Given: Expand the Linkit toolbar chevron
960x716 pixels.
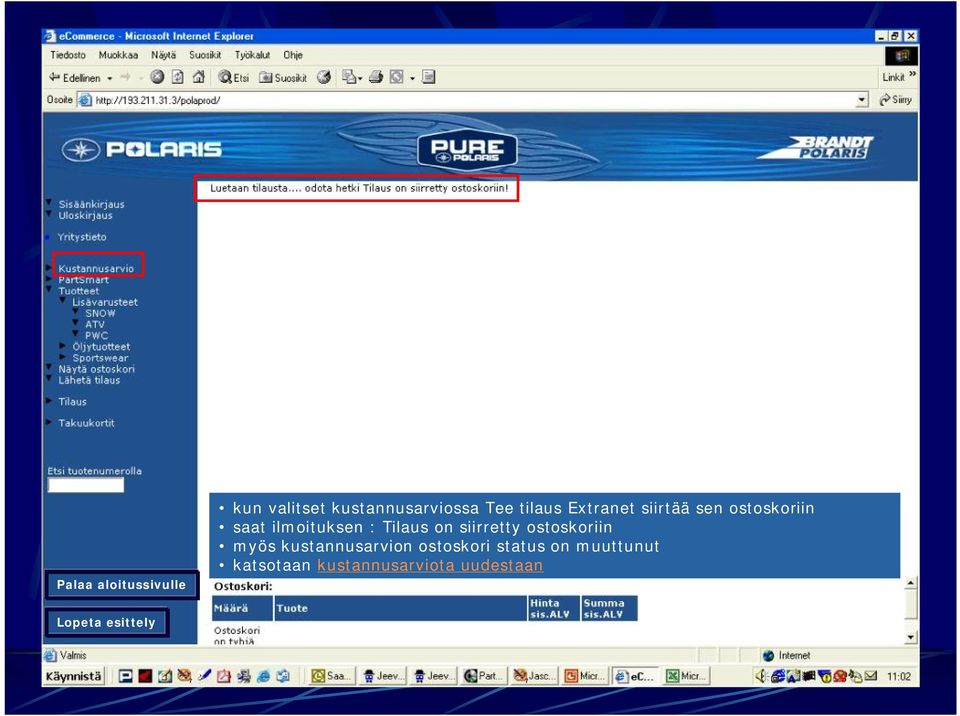Looking at the screenshot, I should click(912, 75).
